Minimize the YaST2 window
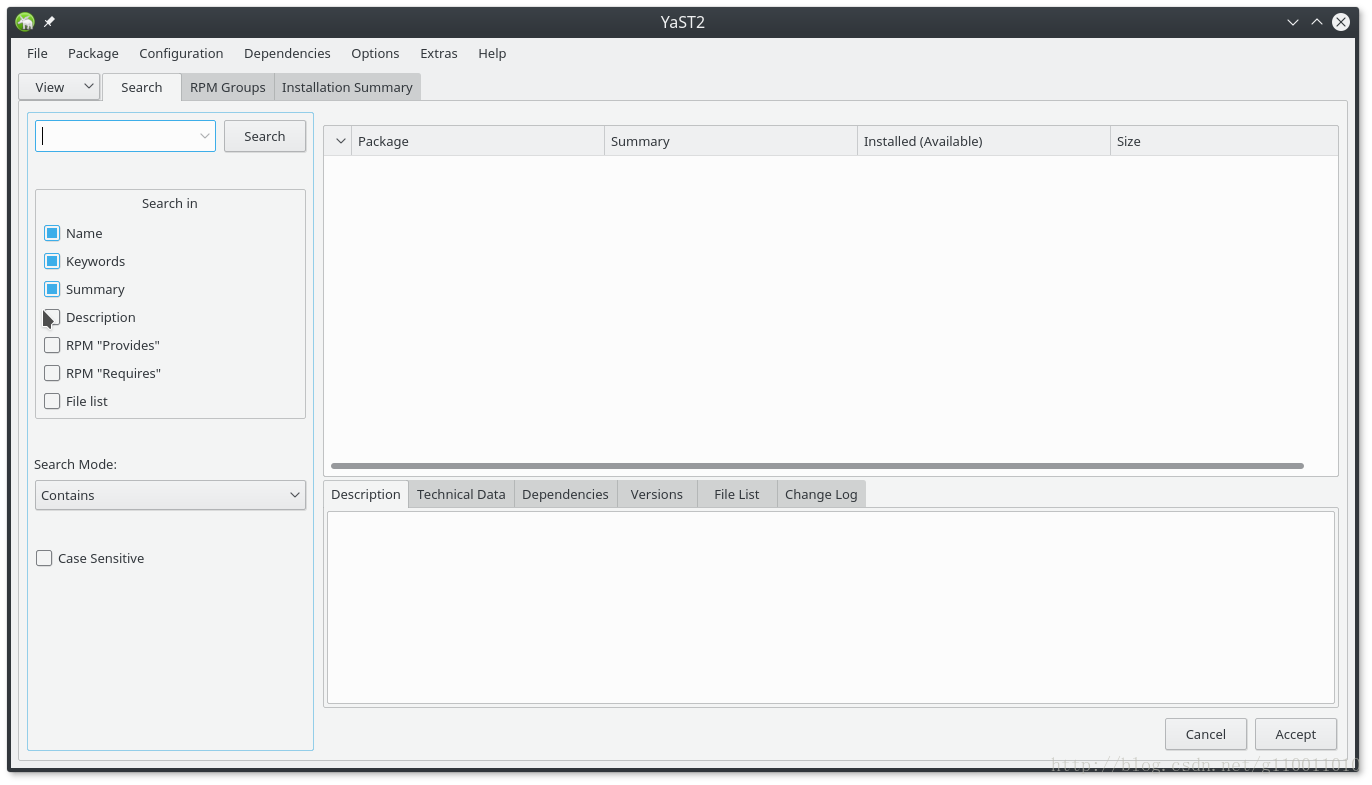 (x=1293, y=22)
